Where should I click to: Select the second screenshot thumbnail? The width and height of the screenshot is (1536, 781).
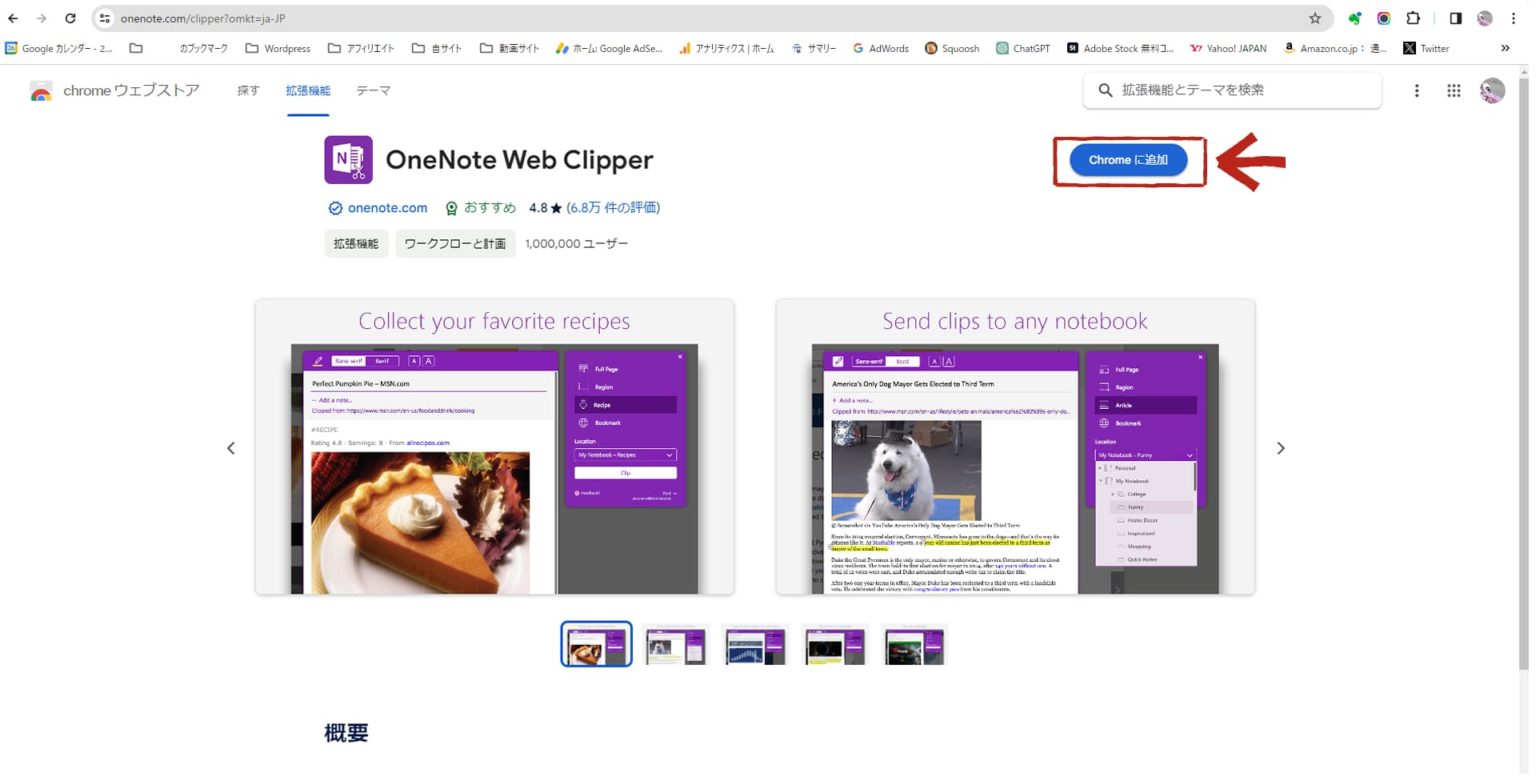pyautogui.click(x=676, y=644)
